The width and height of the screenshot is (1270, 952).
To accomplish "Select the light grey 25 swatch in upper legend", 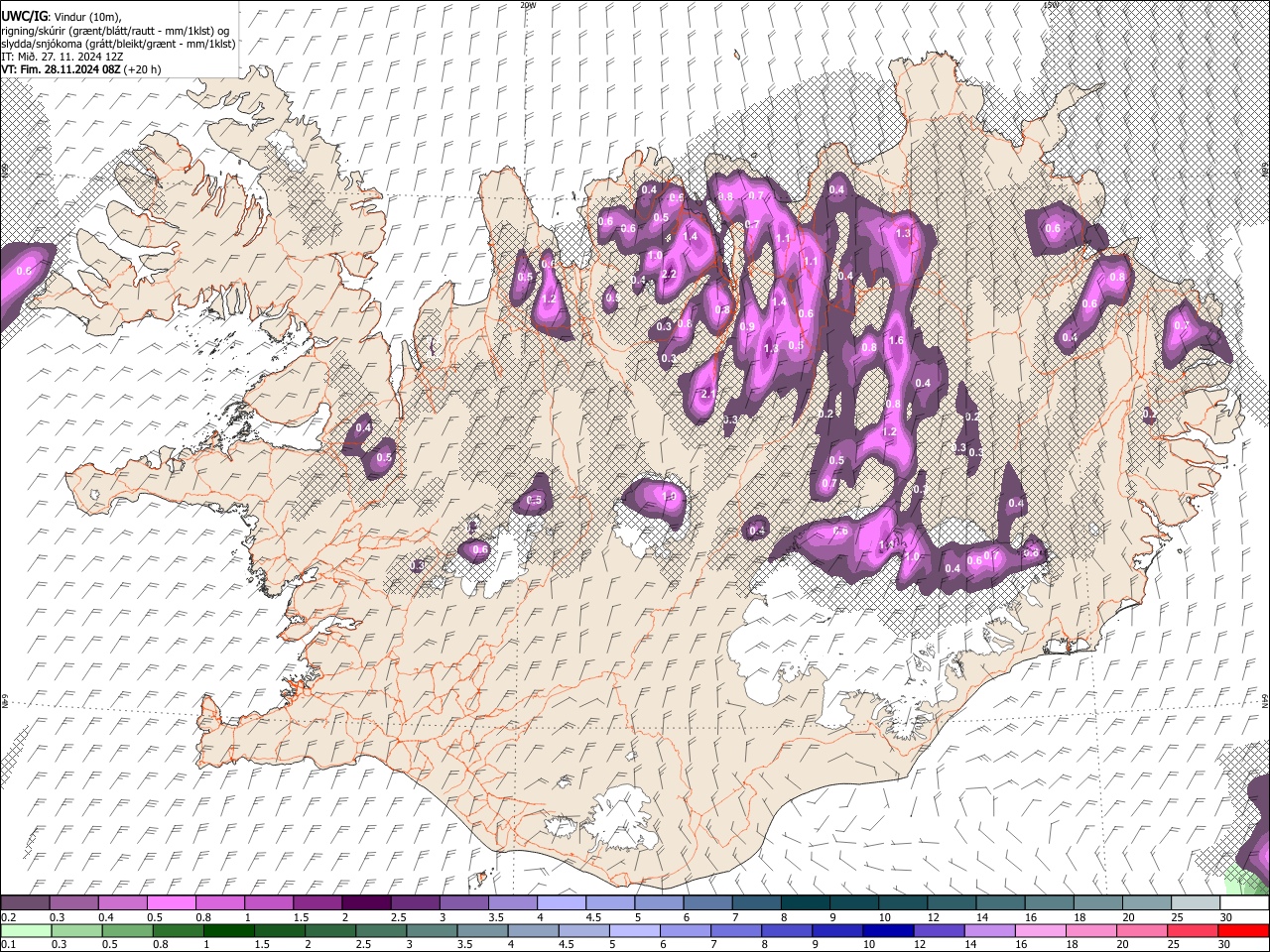I will click(1196, 903).
